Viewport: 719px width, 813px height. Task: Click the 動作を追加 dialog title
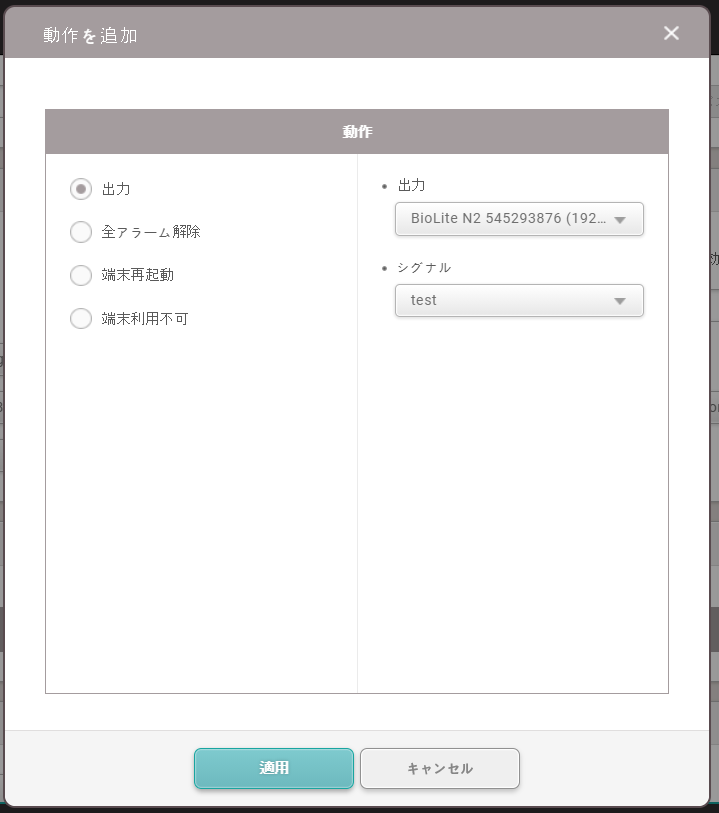(x=90, y=35)
